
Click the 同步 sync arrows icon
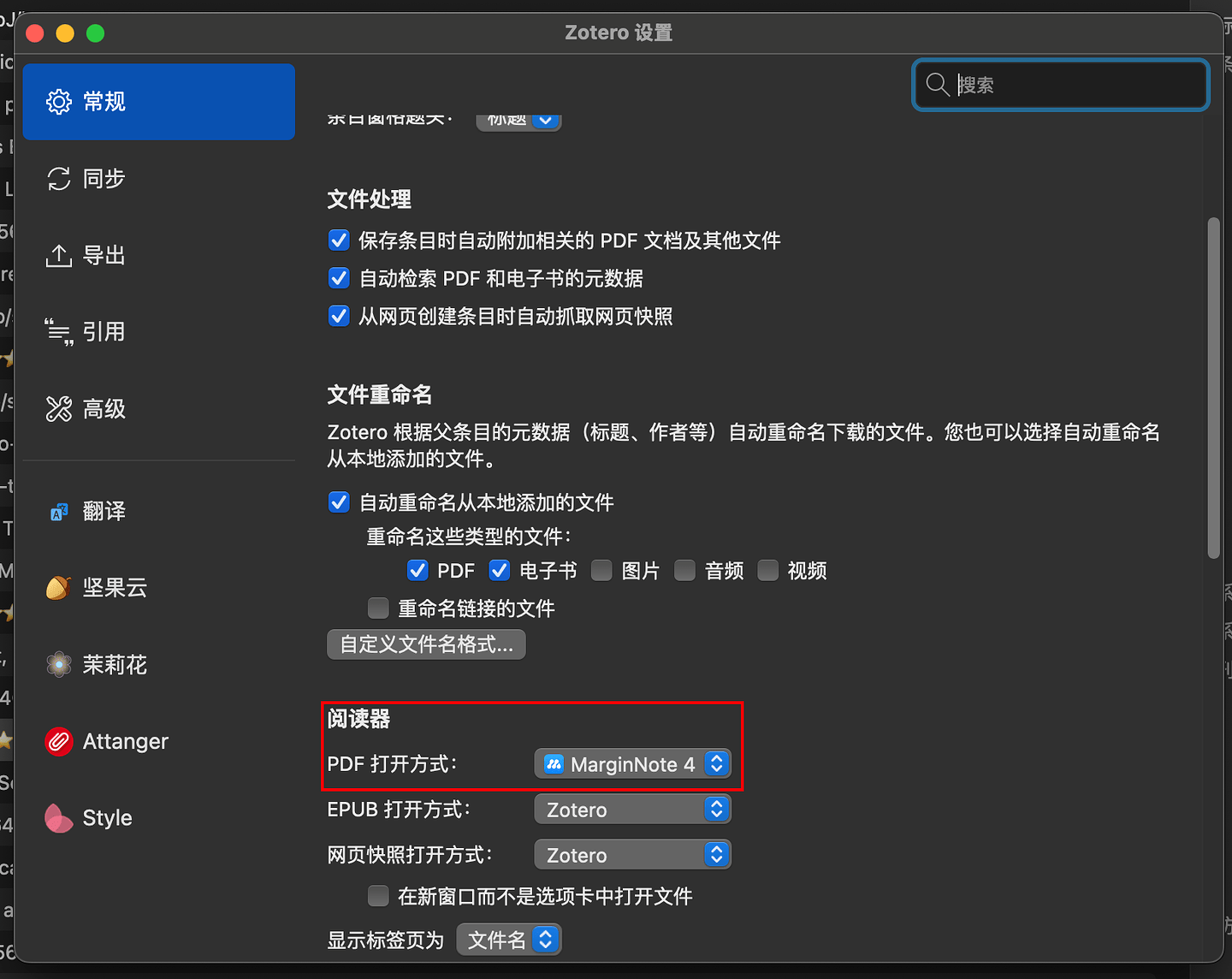(x=59, y=179)
